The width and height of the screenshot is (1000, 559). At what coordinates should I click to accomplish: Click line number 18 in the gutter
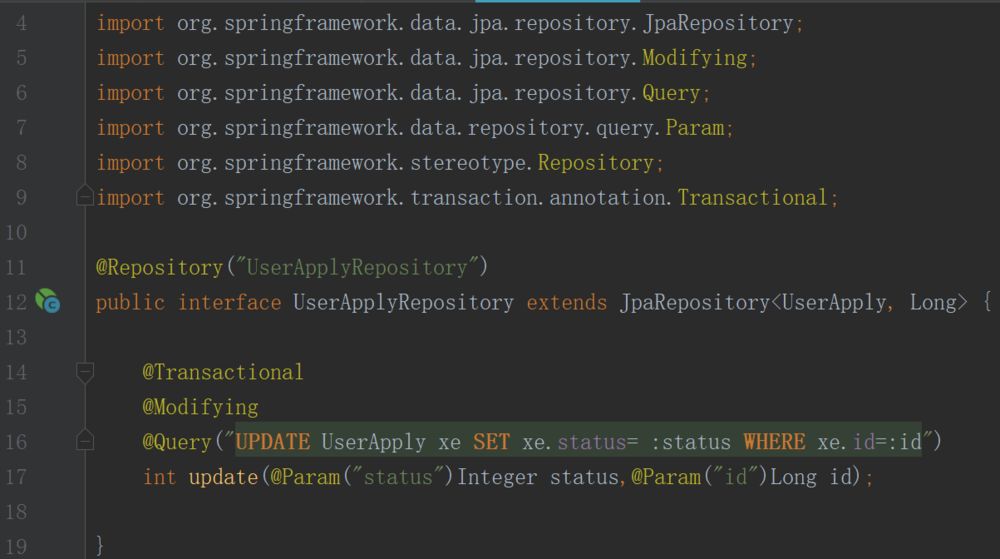click(17, 512)
